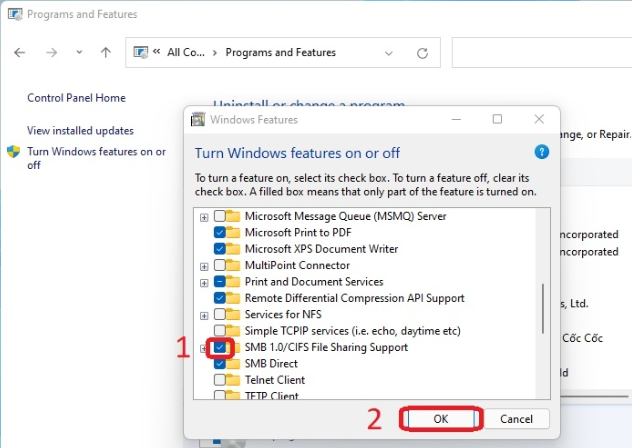The image size is (632, 448).
Task: Expand Print and Document Services node
Action: [x=204, y=283]
